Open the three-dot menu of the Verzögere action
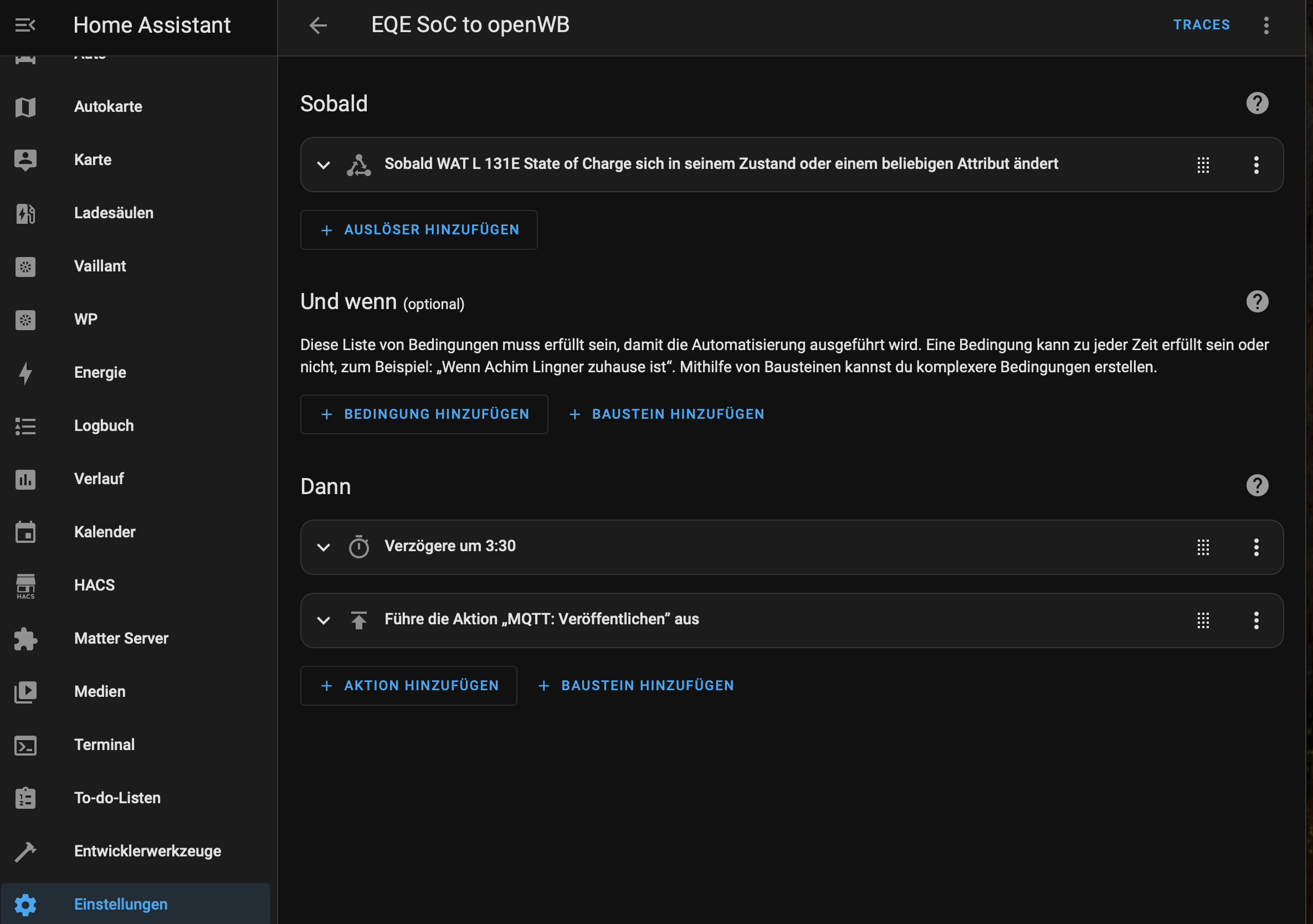The width and height of the screenshot is (1313, 924). [x=1256, y=547]
